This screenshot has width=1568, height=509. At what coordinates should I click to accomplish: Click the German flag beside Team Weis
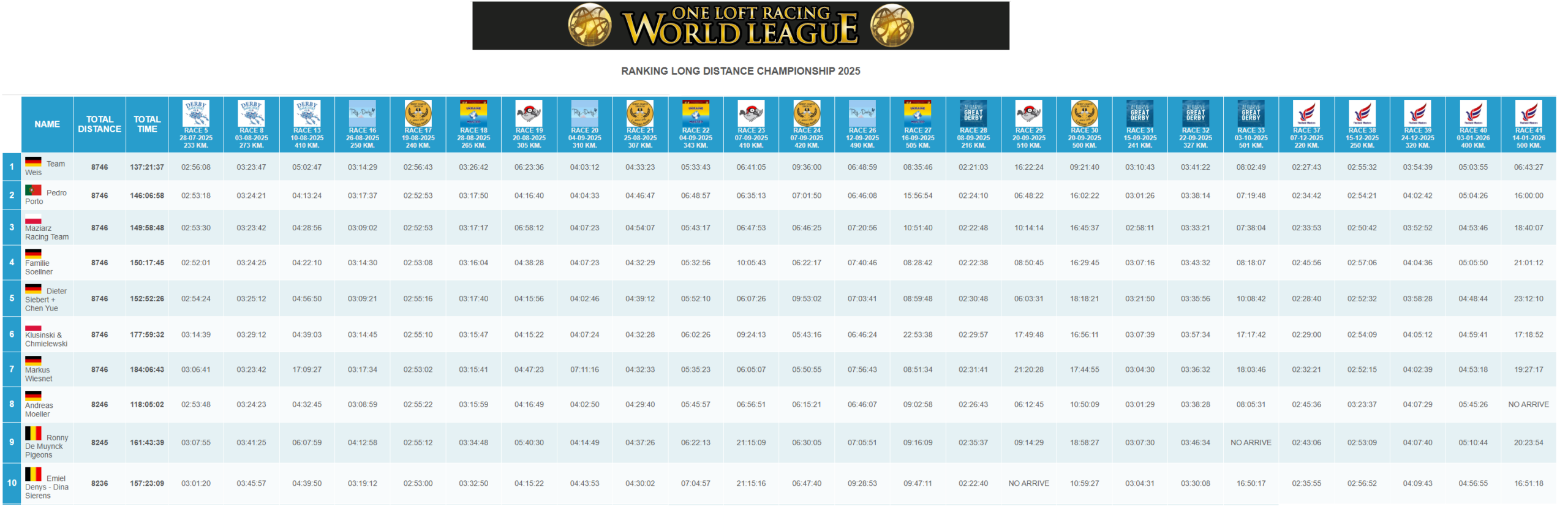(x=33, y=162)
